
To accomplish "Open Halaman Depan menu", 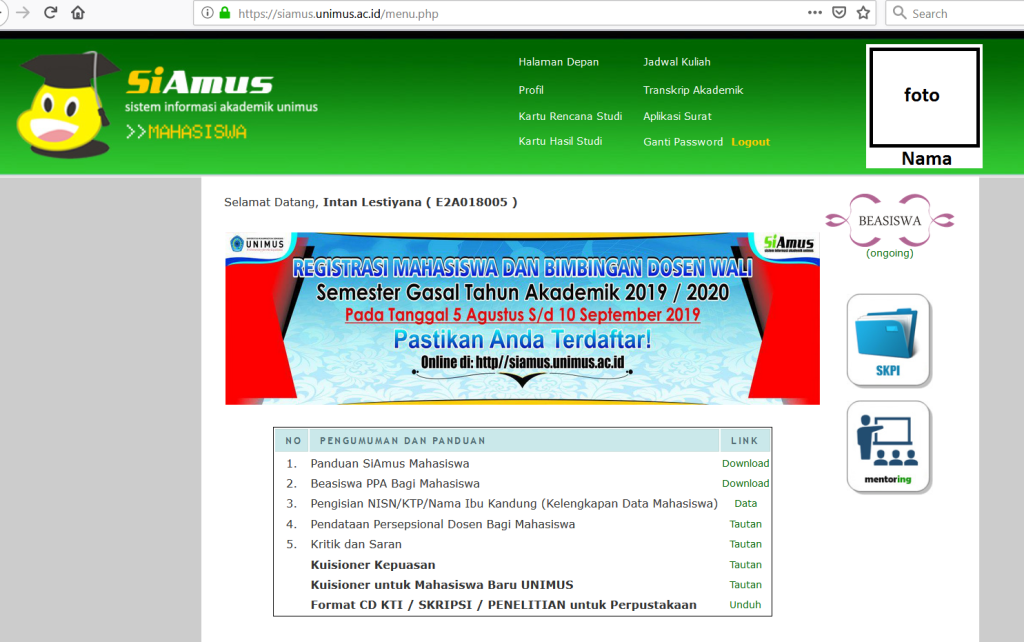I will pos(558,62).
